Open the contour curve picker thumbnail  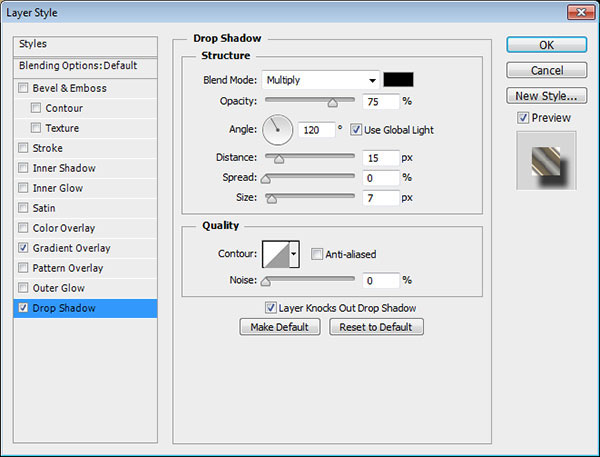276,254
